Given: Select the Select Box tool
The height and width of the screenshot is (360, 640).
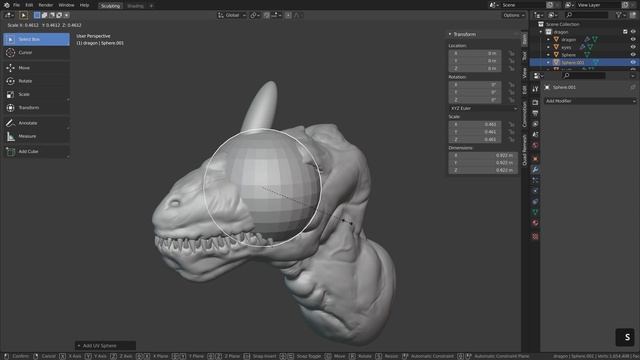Looking at the screenshot, I should tap(36, 39).
